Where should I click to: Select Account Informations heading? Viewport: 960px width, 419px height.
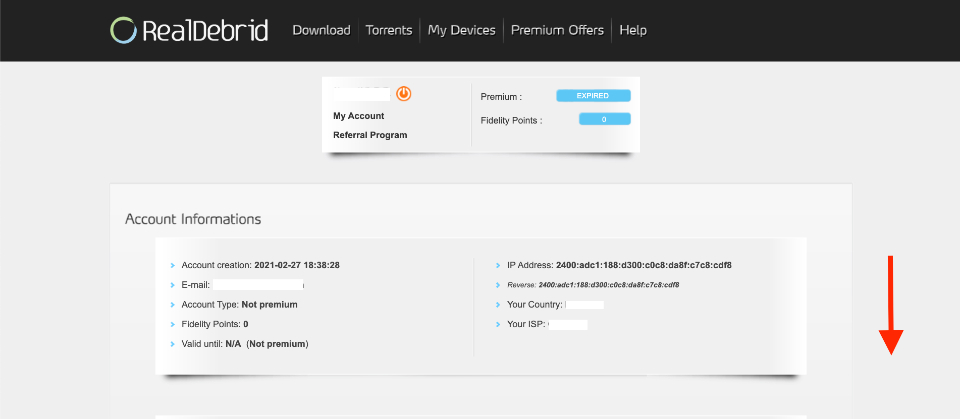[x=193, y=219]
